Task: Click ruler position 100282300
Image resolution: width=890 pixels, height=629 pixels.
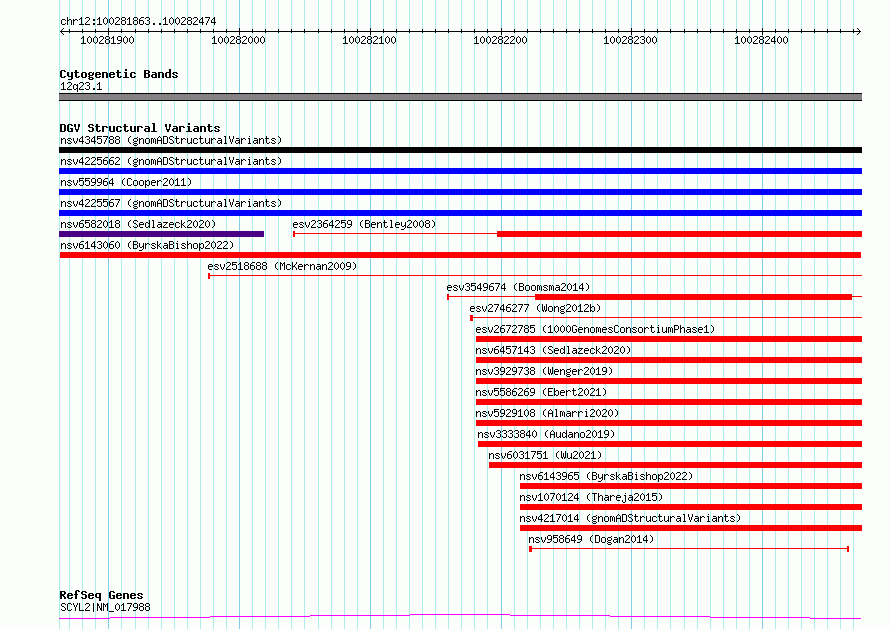Action: (631, 40)
